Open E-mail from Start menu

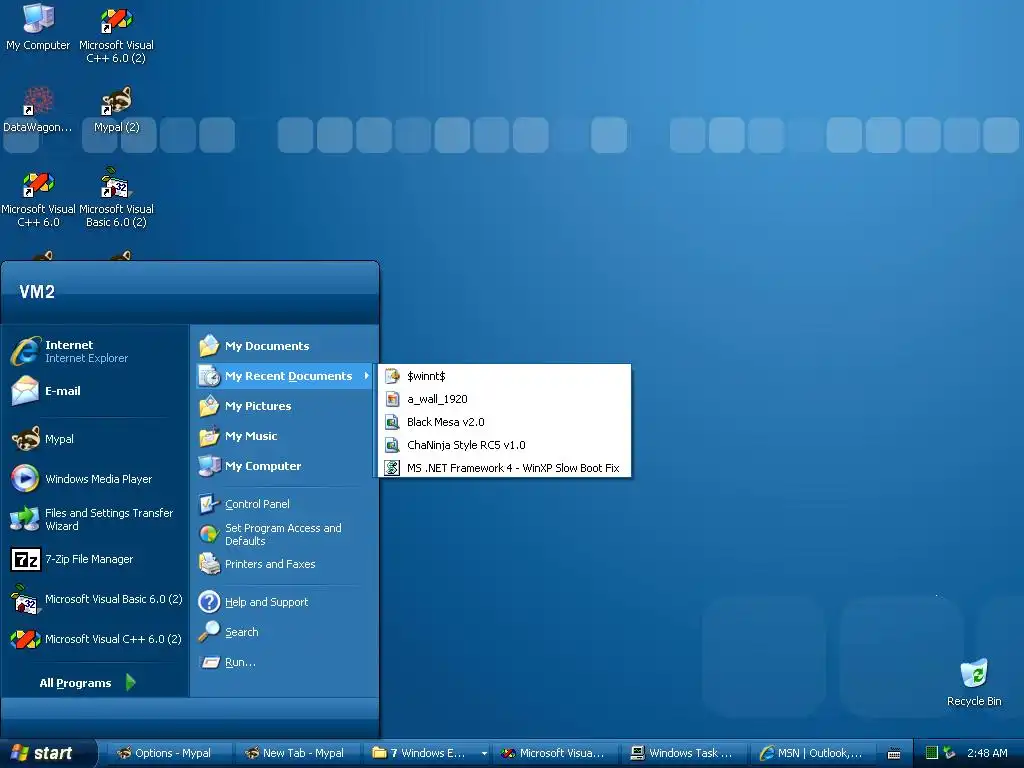click(x=95, y=391)
